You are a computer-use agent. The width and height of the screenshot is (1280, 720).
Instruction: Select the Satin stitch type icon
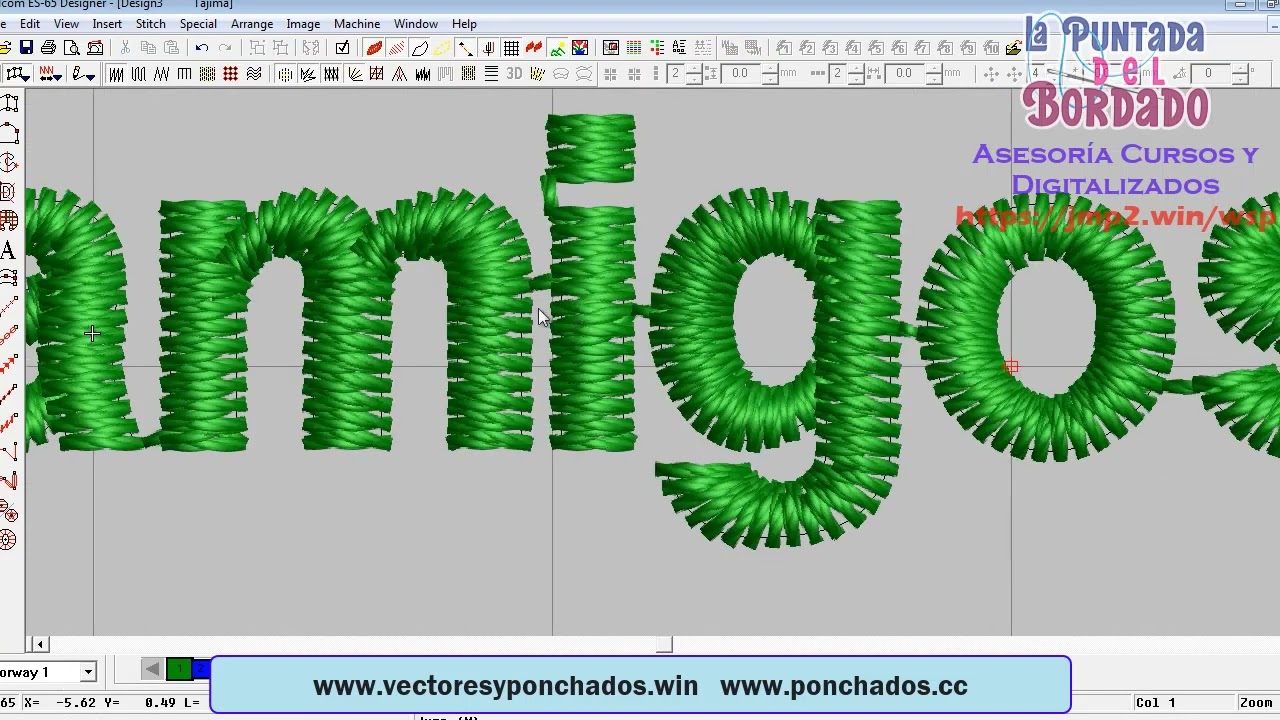point(116,74)
